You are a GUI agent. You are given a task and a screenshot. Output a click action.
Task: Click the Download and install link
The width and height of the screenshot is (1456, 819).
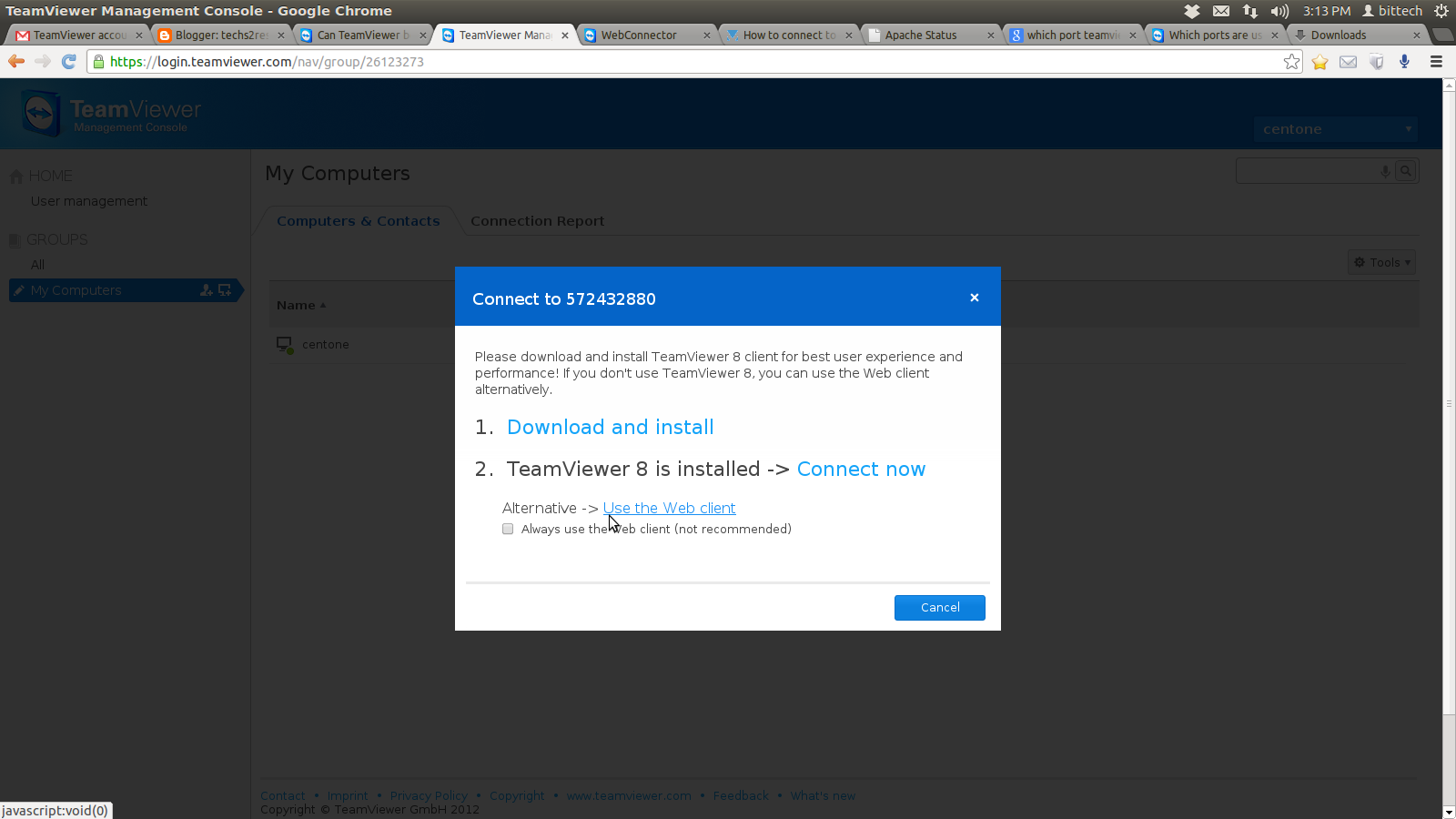pyautogui.click(x=610, y=427)
